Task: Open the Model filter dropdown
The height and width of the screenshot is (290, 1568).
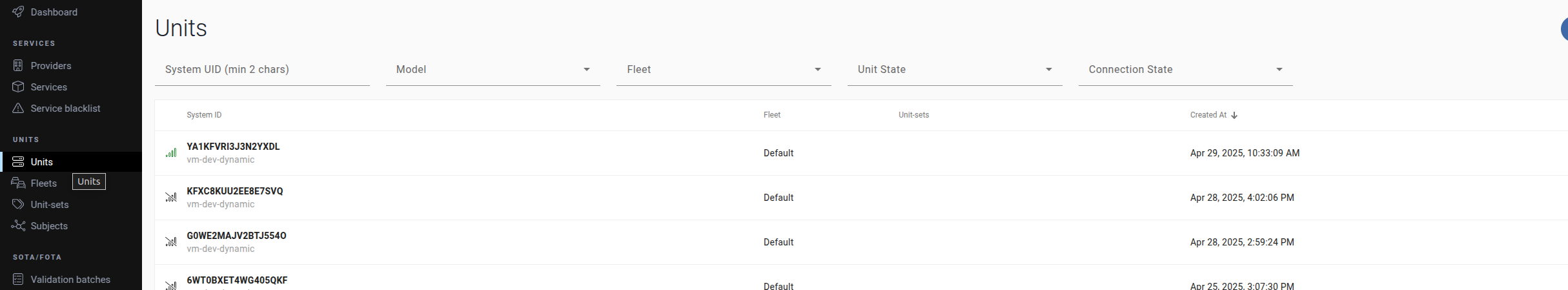Action: tap(493, 70)
